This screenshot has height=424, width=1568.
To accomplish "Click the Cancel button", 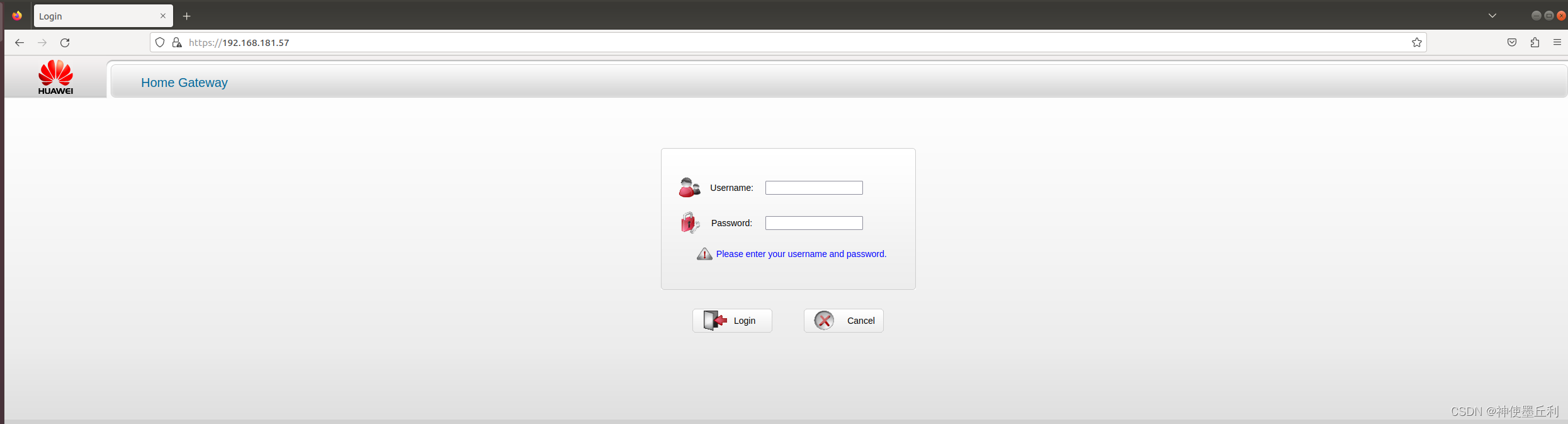I will click(x=843, y=321).
